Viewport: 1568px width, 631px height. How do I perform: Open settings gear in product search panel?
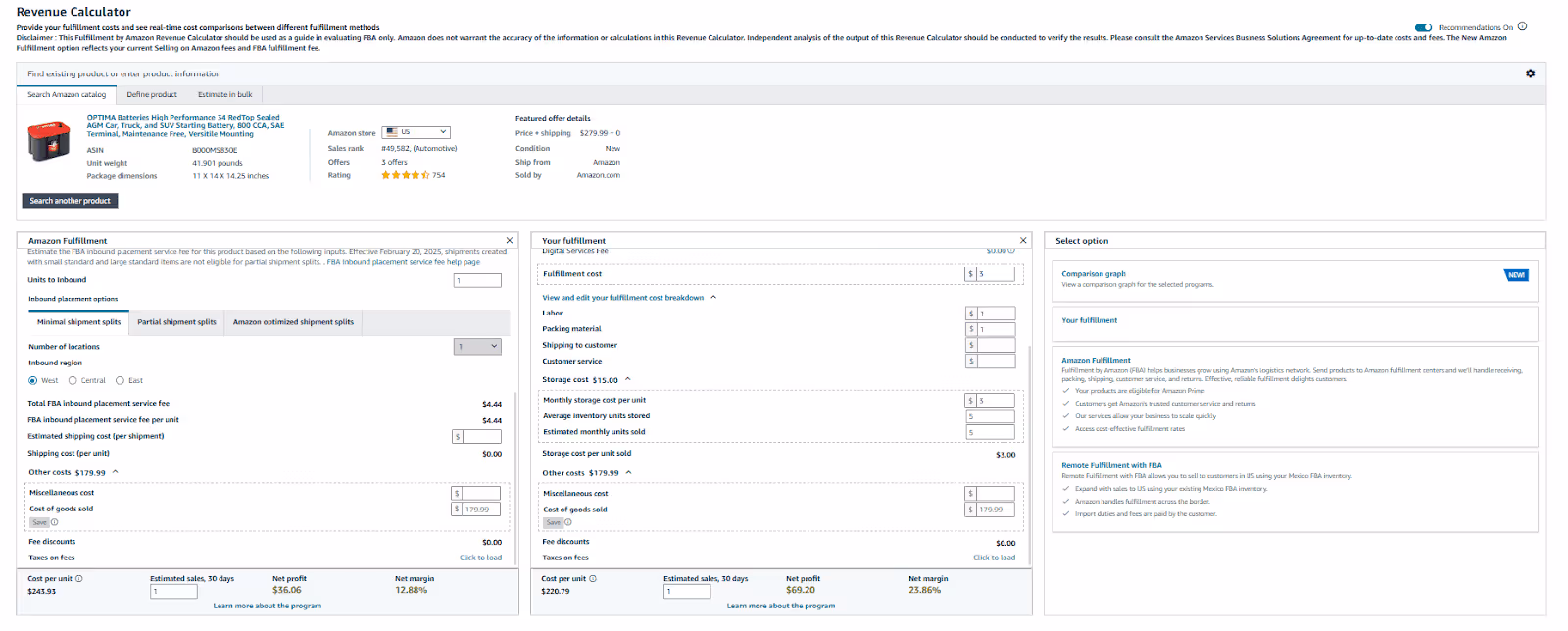click(1530, 73)
